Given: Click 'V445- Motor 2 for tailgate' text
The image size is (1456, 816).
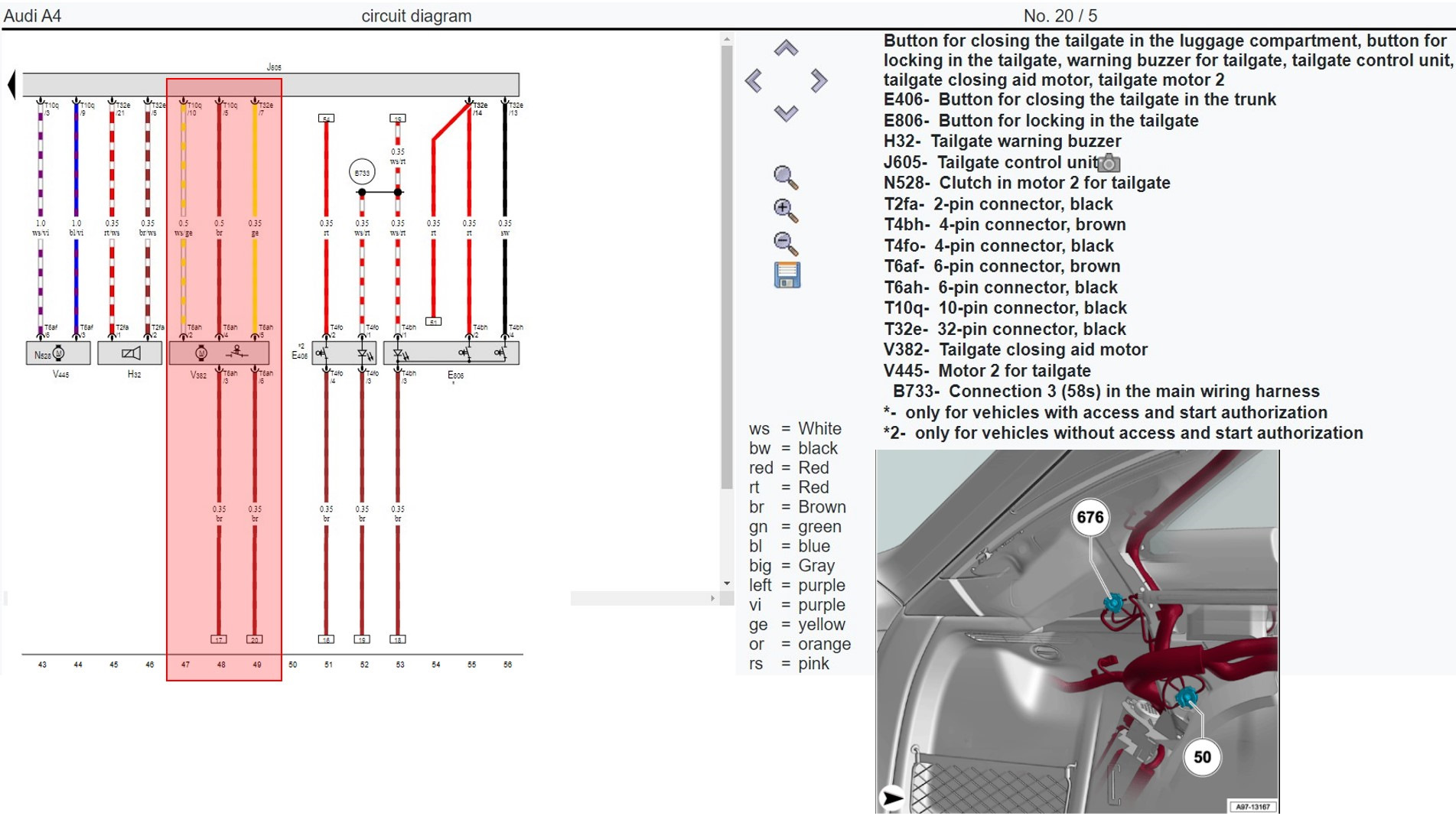Looking at the screenshot, I should pos(987,371).
